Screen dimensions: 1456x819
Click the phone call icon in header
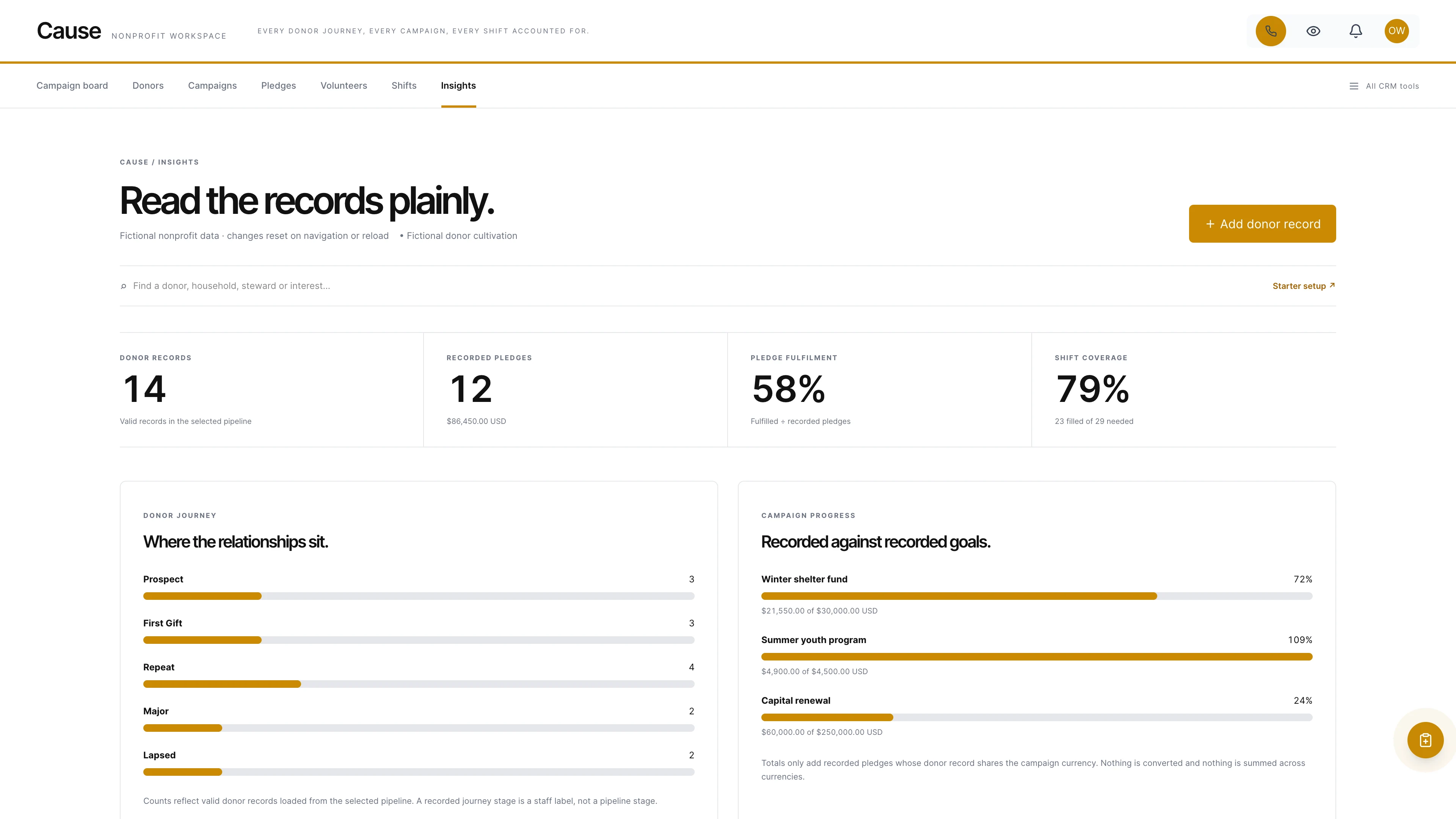tap(1271, 31)
